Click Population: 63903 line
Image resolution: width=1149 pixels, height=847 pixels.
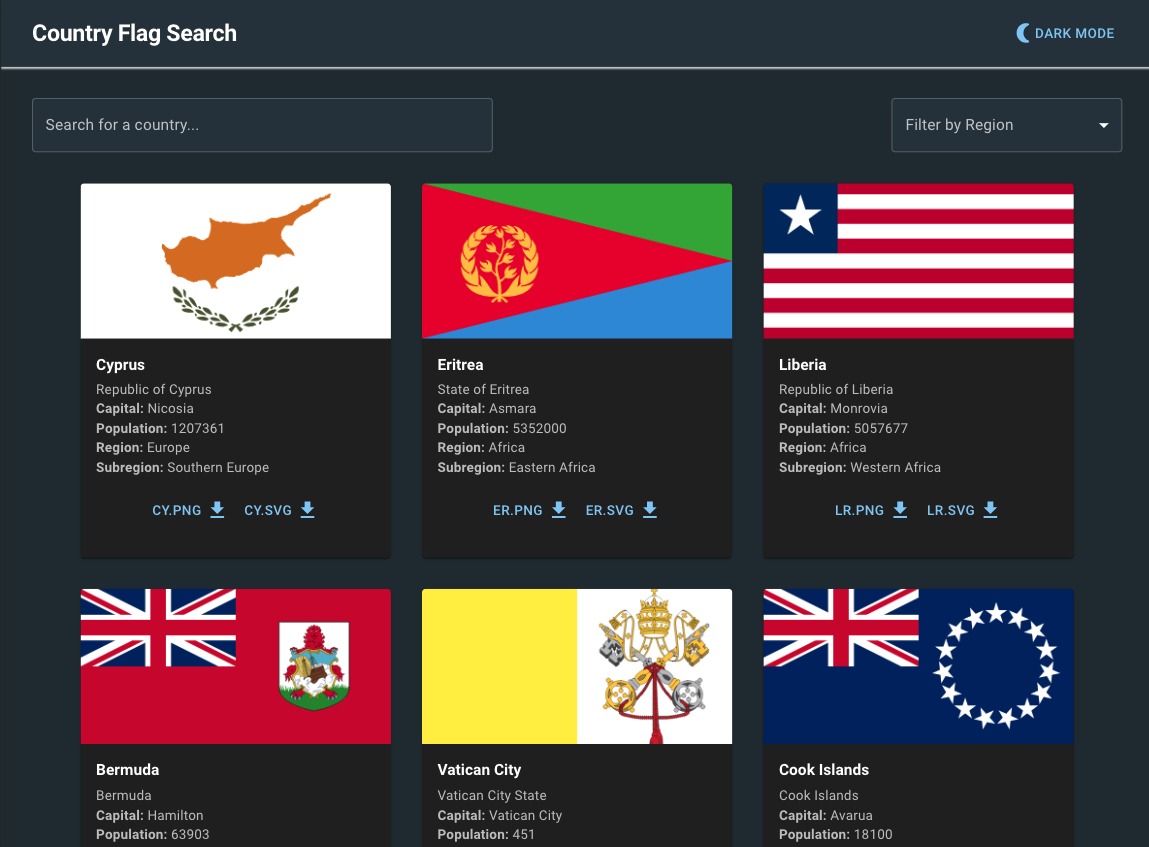152,835
